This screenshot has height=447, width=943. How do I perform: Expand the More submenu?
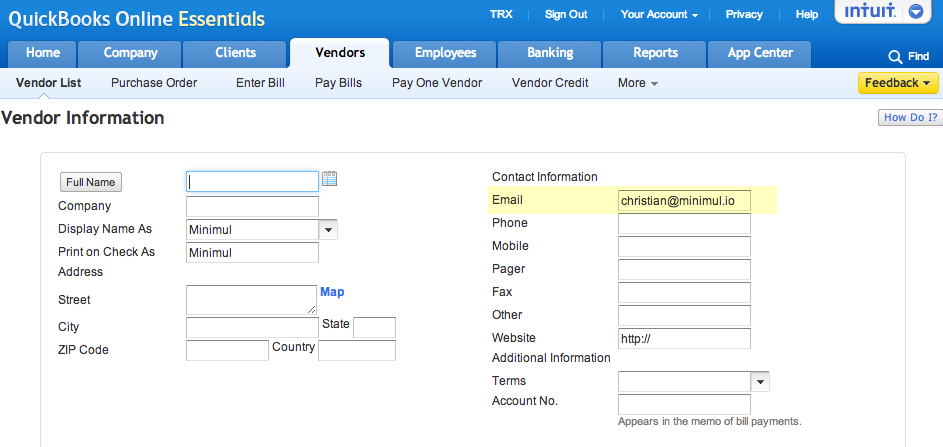click(x=637, y=83)
